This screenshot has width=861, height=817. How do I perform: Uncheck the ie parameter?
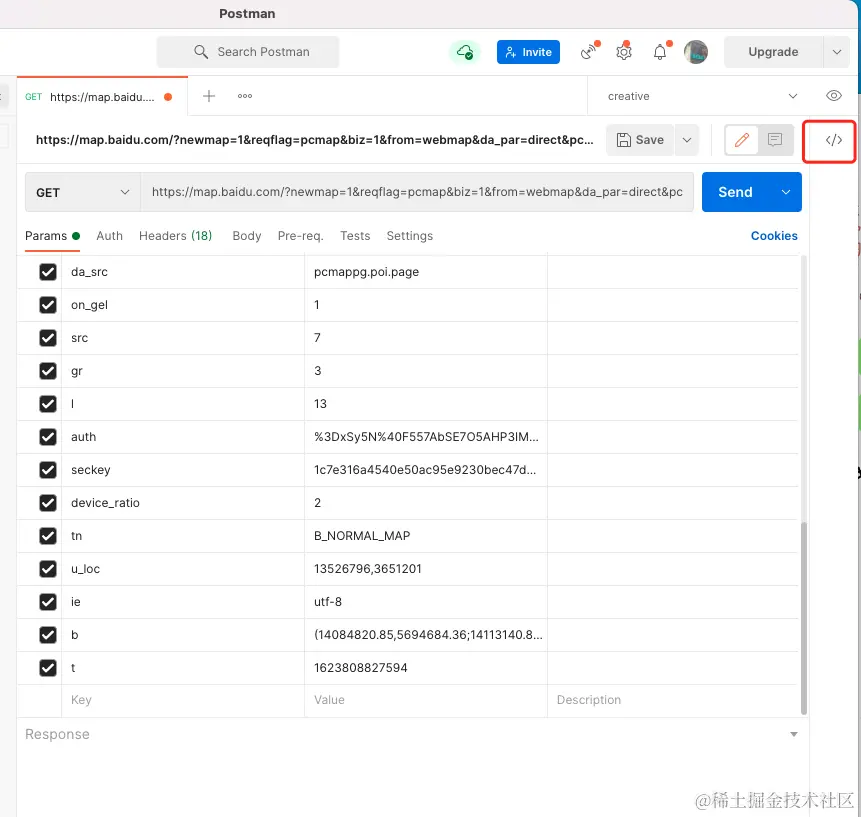48,602
